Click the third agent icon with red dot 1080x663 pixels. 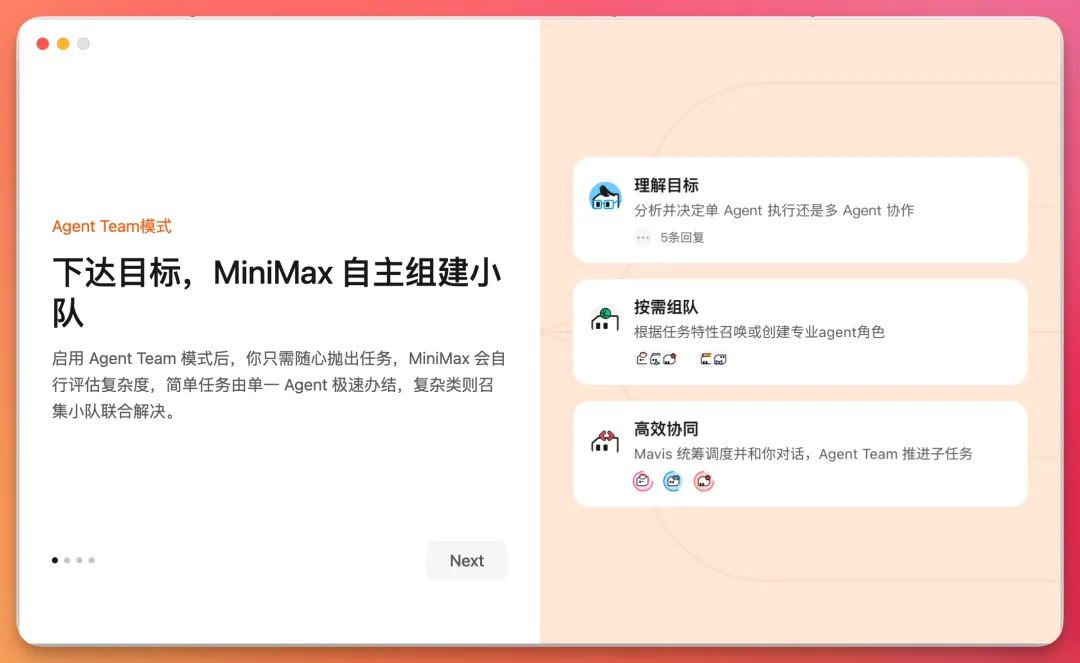(669, 359)
